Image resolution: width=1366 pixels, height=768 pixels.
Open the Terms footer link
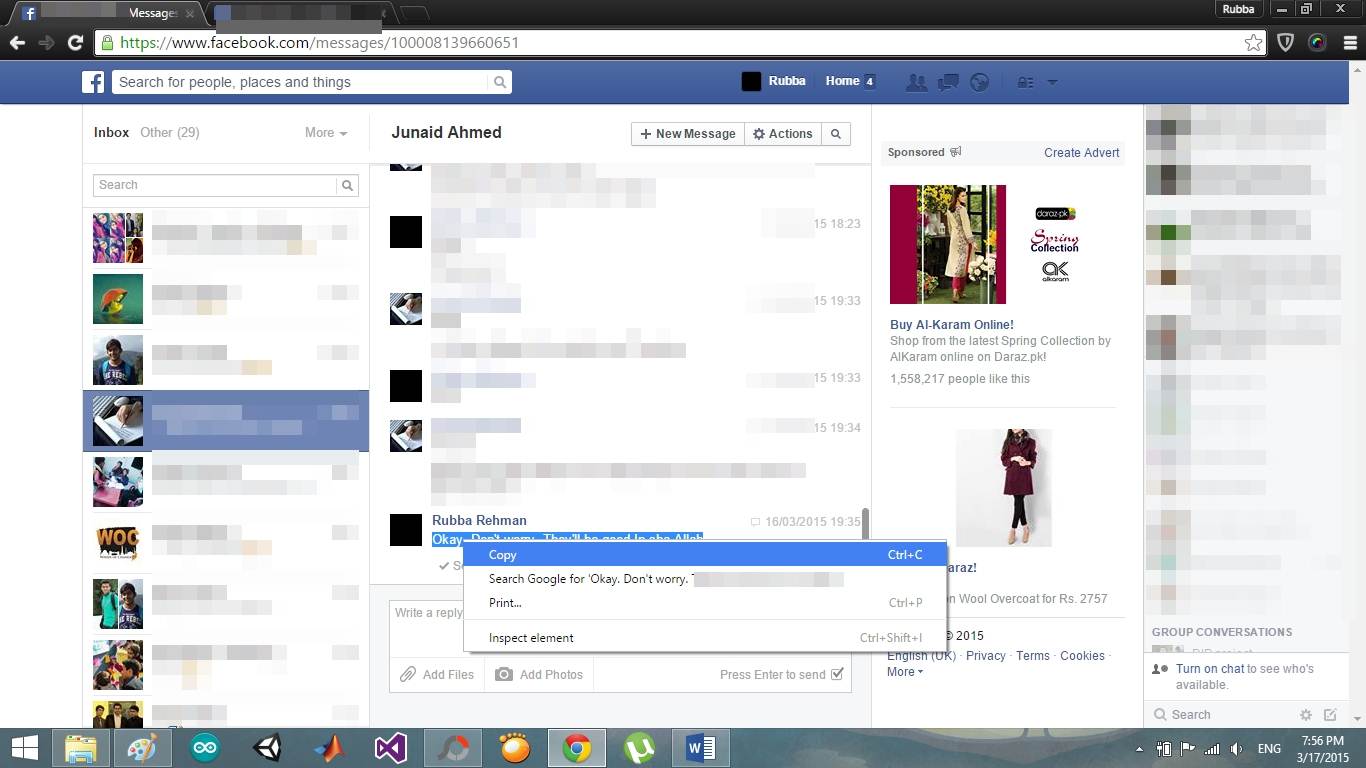click(1033, 656)
